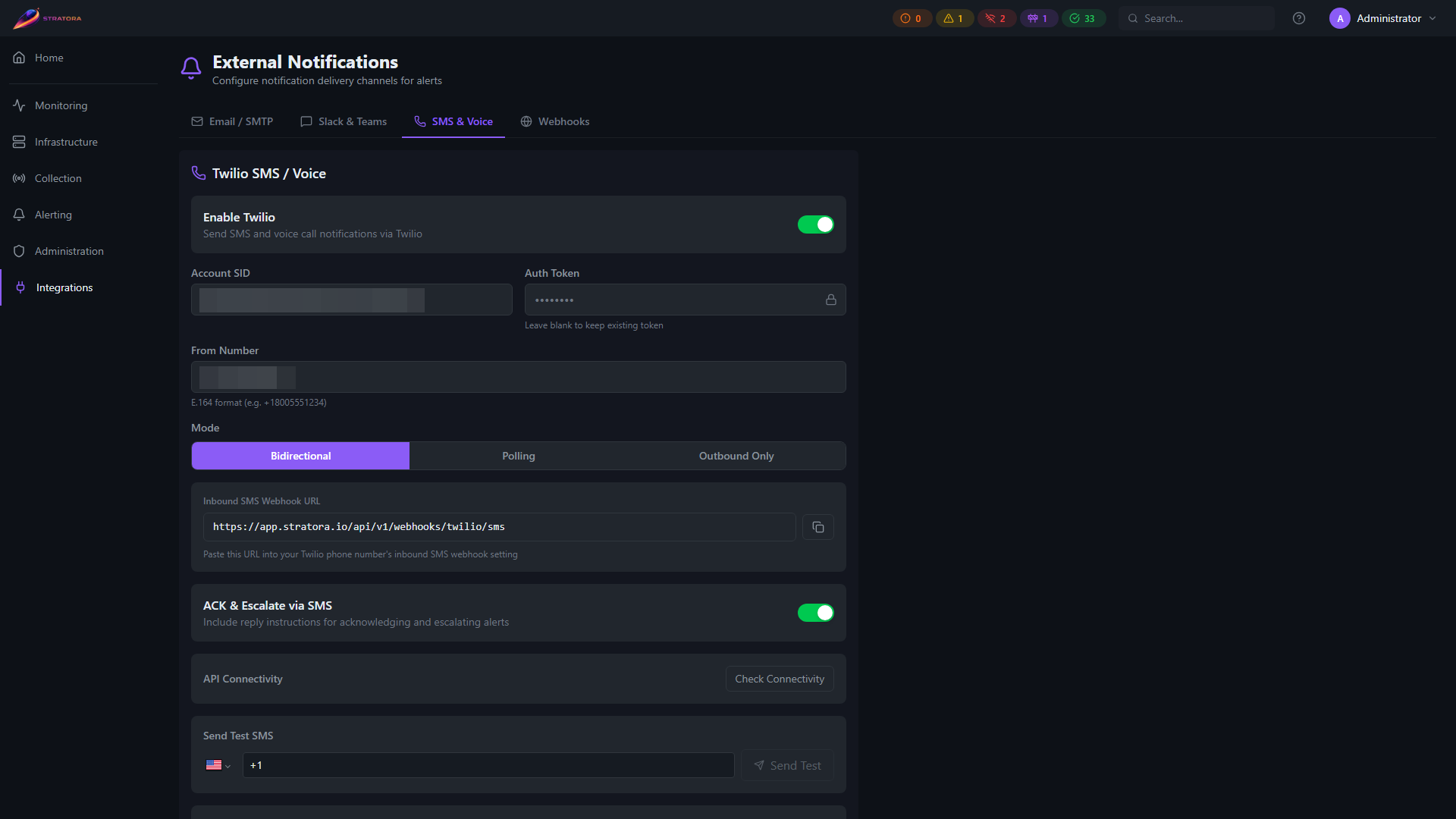The width and height of the screenshot is (1456, 819).
Task: Click the Send Test button
Action: pos(787,765)
